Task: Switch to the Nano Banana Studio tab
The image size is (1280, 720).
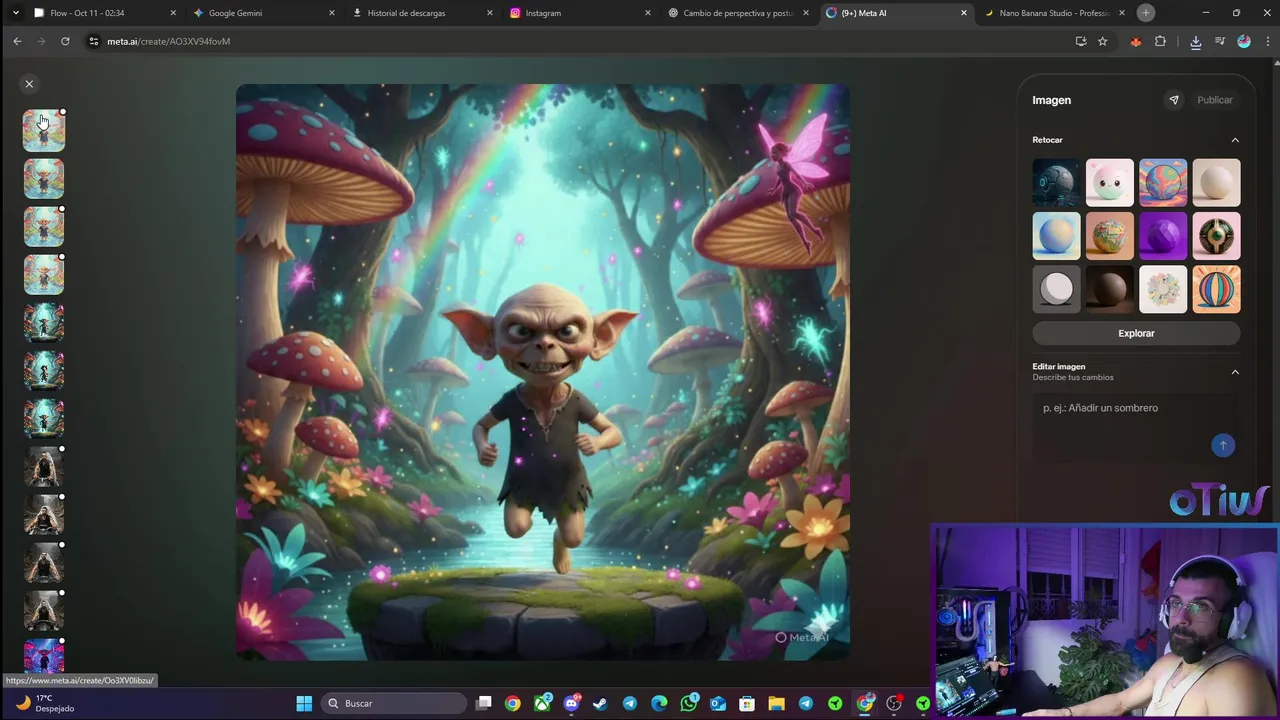Action: pos(1054,13)
